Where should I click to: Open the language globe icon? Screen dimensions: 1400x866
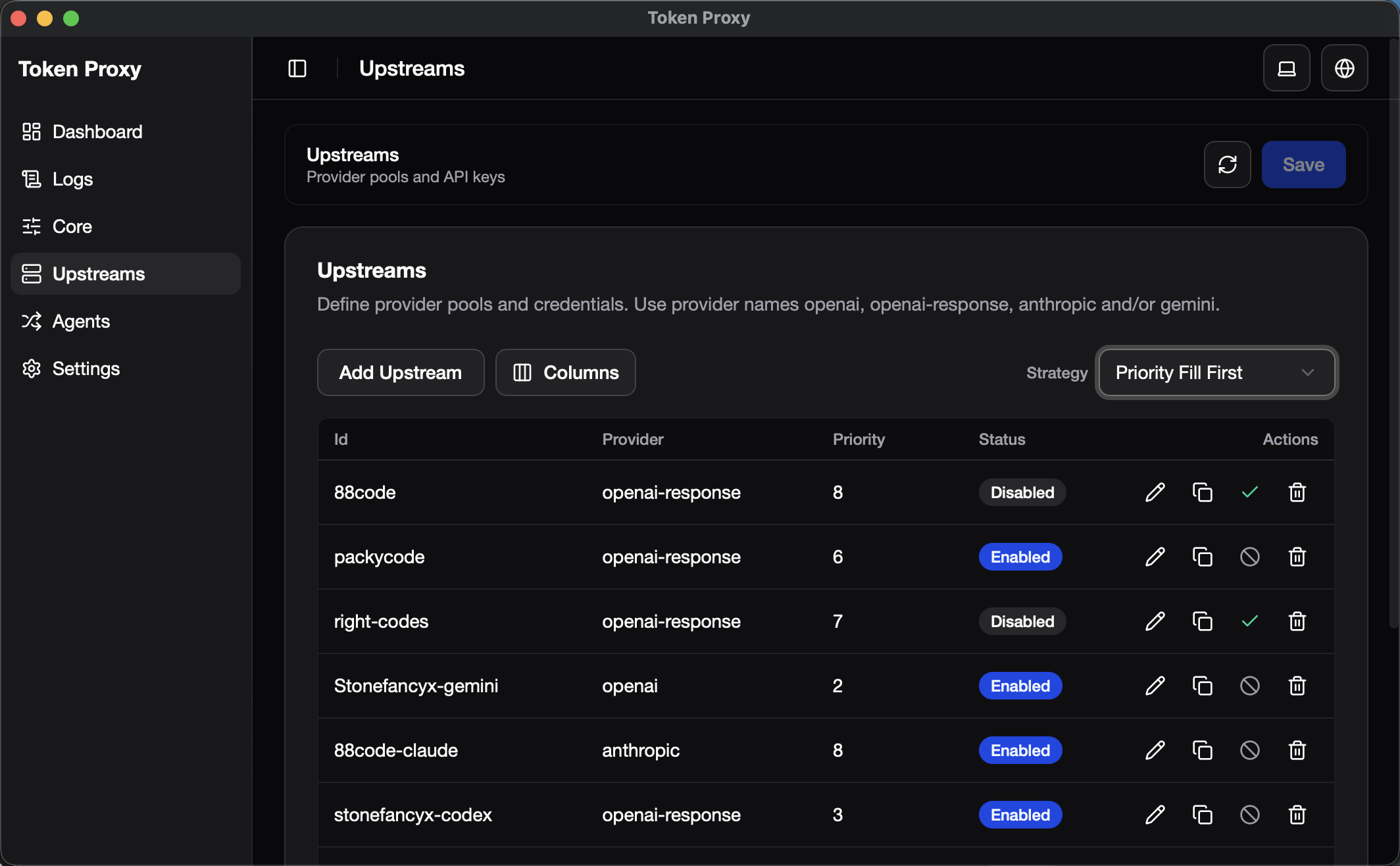(x=1344, y=68)
